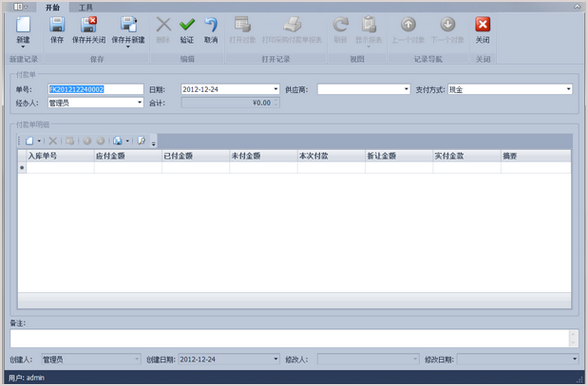The height and width of the screenshot is (386, 588).
Task: Click the 新建 new record icon
Action: pyautogui.click(x=23, y=25)
